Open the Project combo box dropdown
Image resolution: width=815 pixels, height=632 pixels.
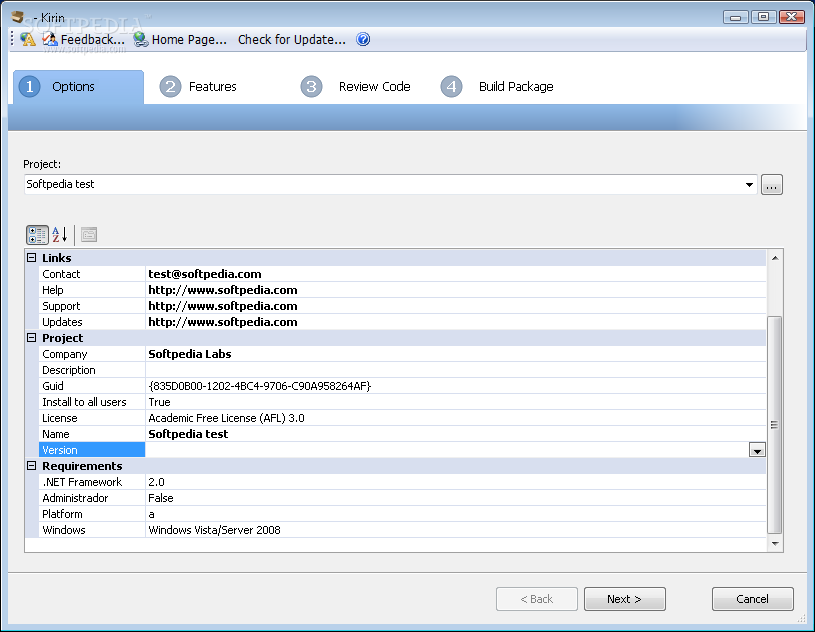tap(749, 185)
